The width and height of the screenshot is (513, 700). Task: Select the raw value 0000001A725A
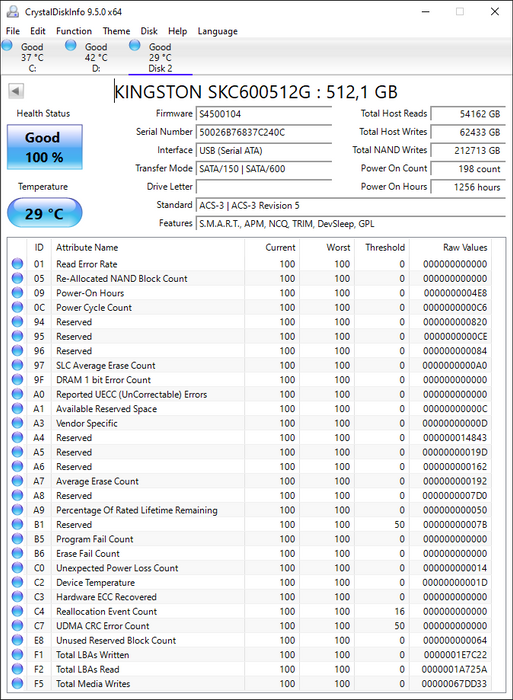click(454, 669)
